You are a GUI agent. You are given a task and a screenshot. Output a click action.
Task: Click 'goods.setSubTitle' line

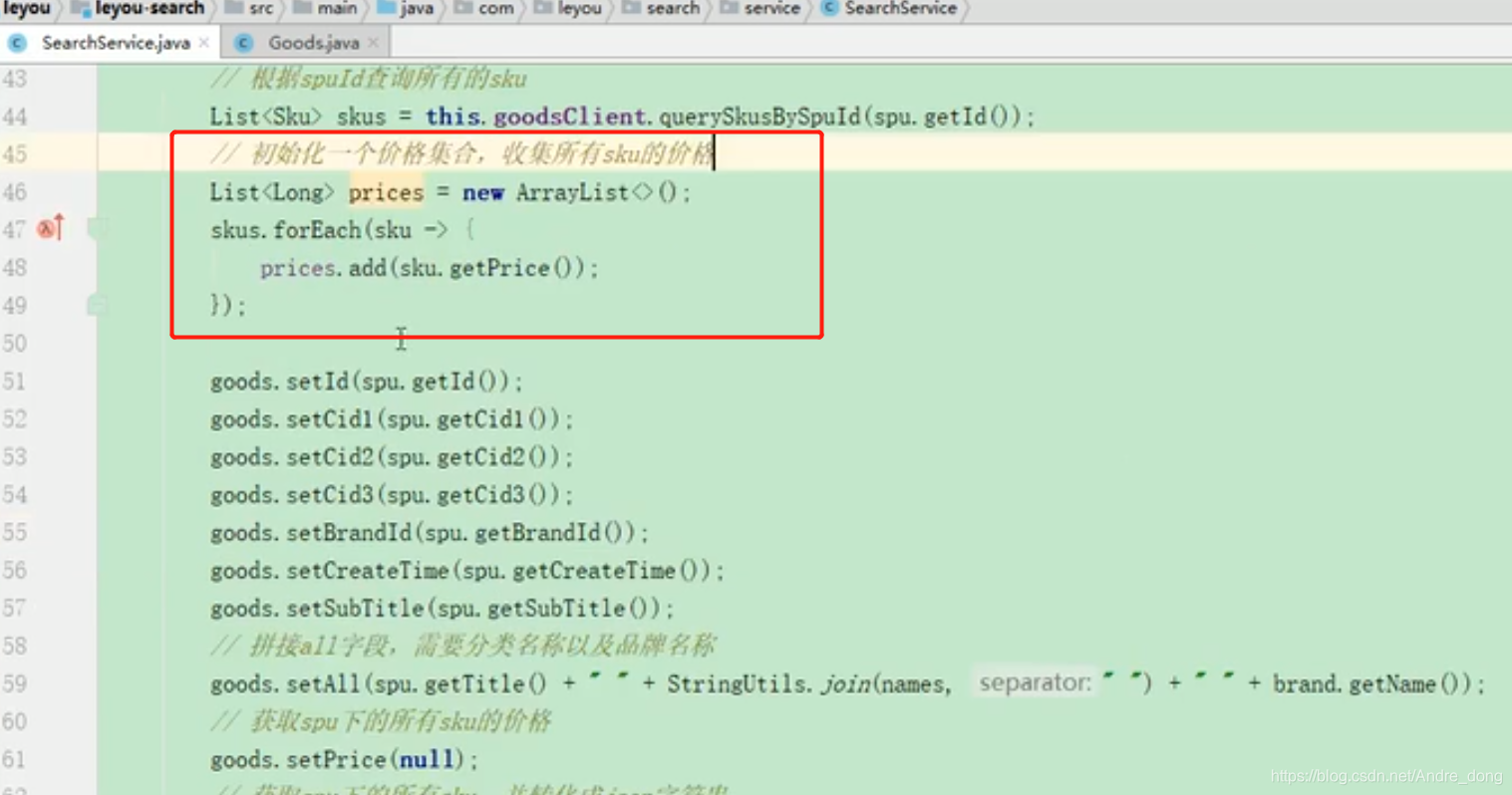click(443, 609)
